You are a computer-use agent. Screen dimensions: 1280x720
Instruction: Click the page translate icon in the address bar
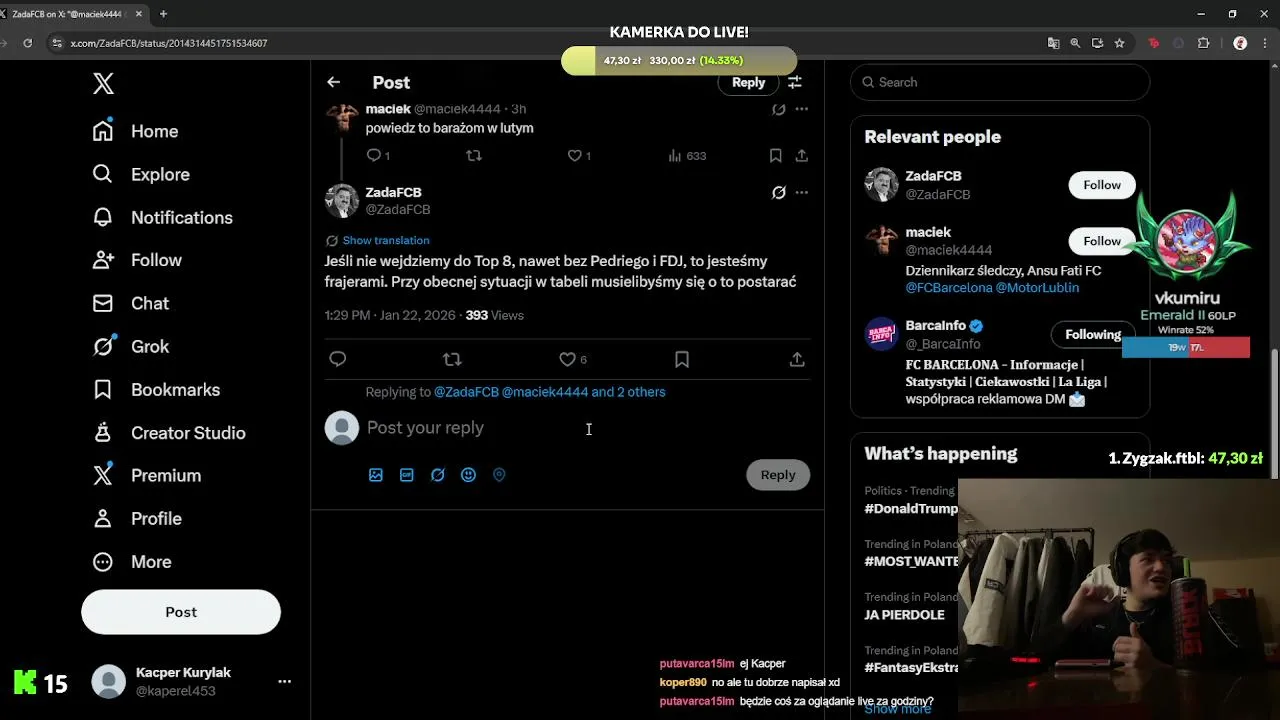[x=1053, y=43]
